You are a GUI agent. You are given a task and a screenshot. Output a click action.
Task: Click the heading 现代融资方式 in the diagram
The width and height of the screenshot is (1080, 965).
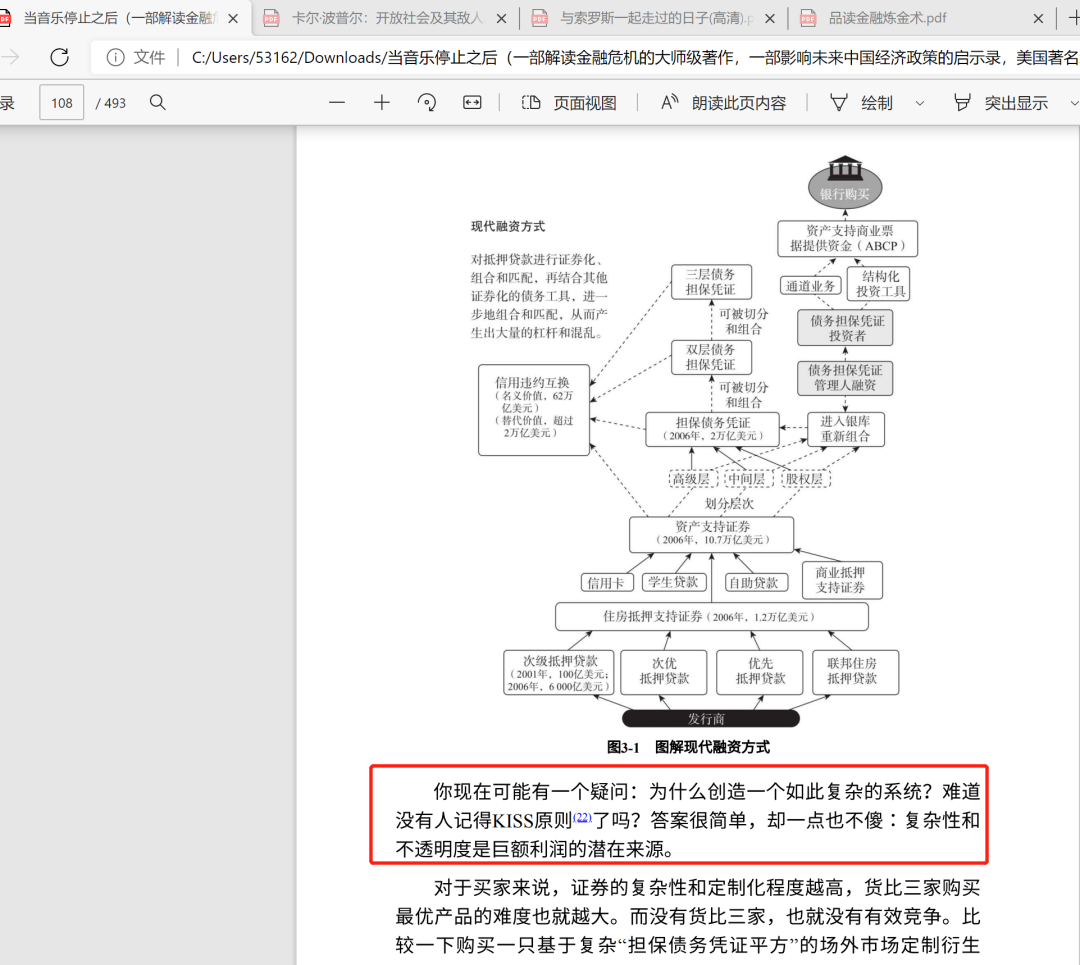pos(508,227)
